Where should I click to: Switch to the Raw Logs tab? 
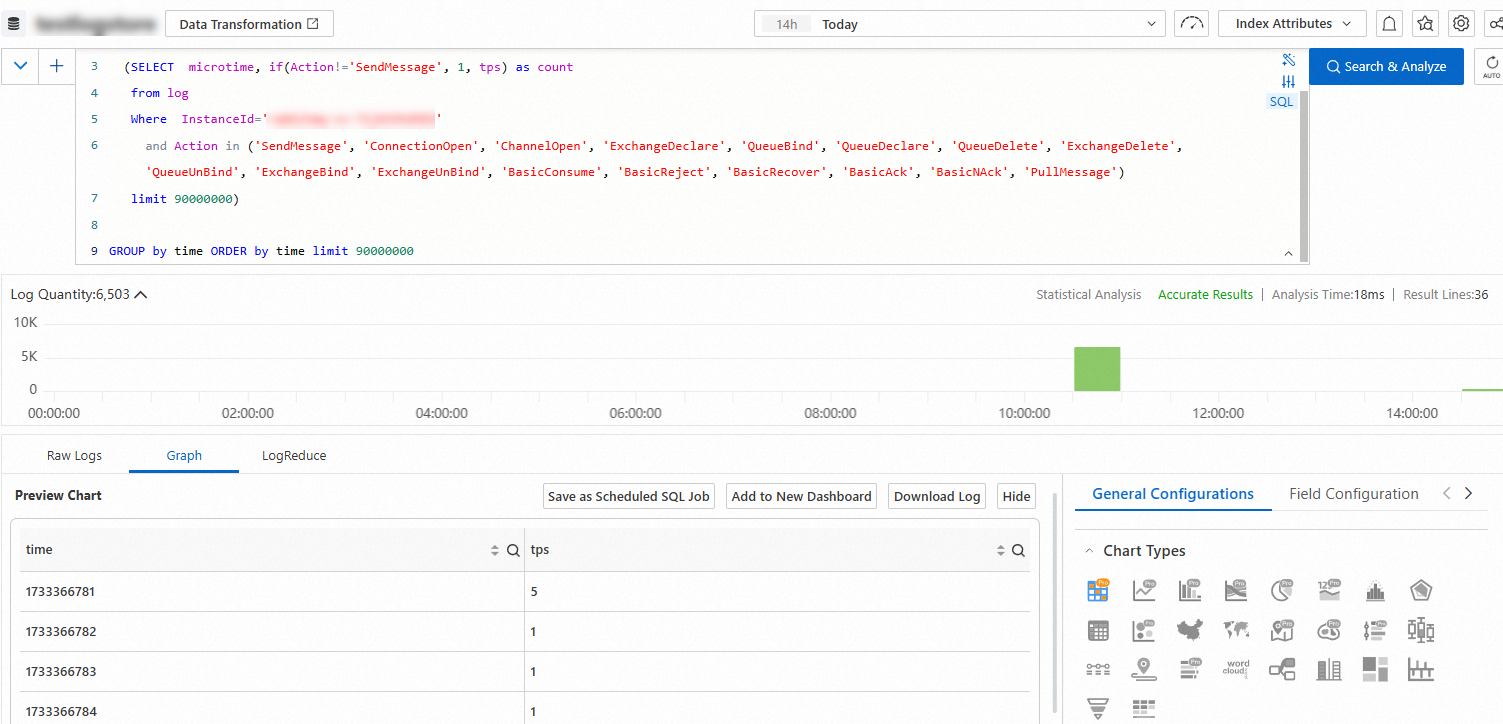pos(74,455)
